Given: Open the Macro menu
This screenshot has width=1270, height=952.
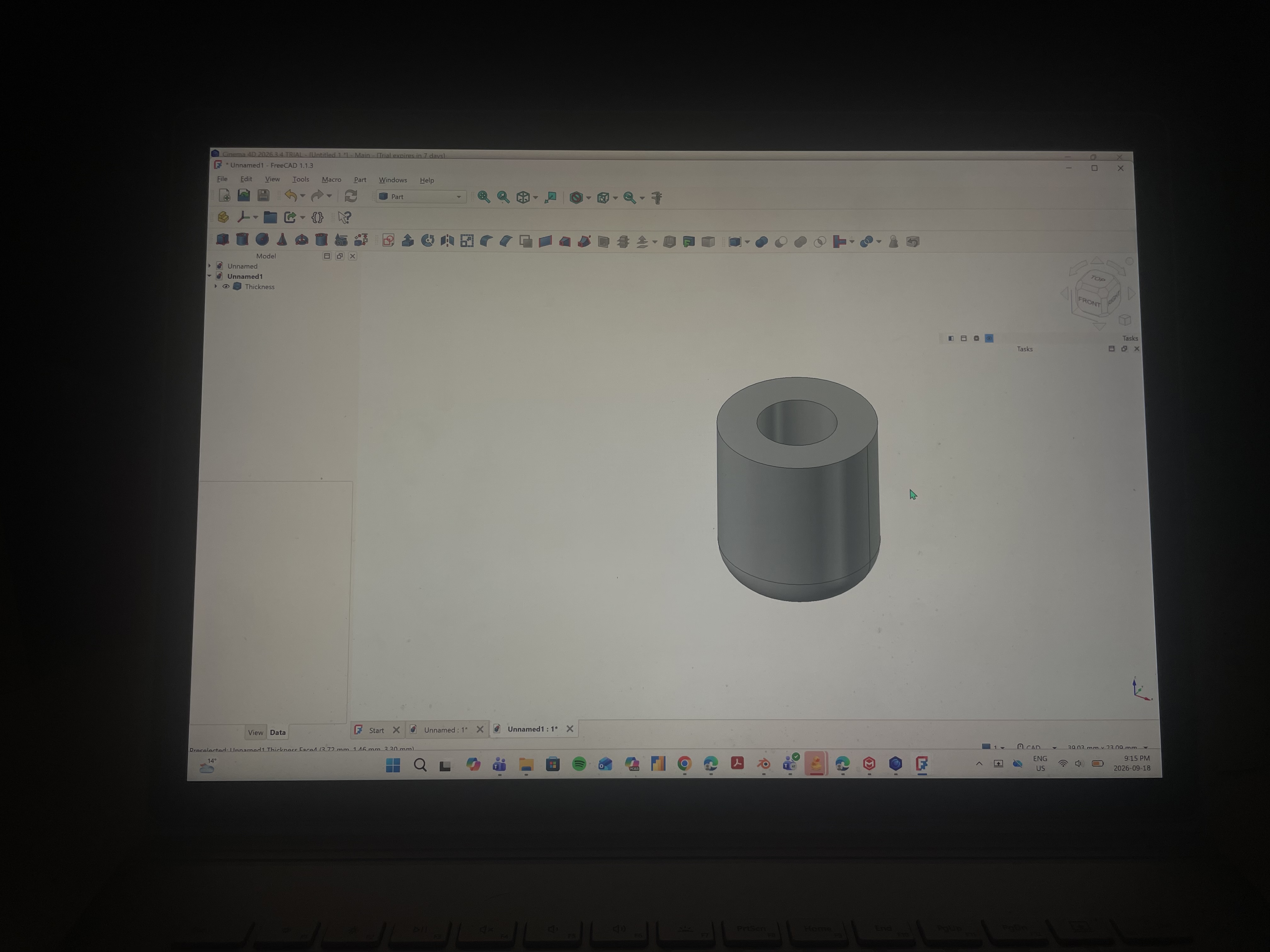Looking at the screenshot, I should pos(331,180).
